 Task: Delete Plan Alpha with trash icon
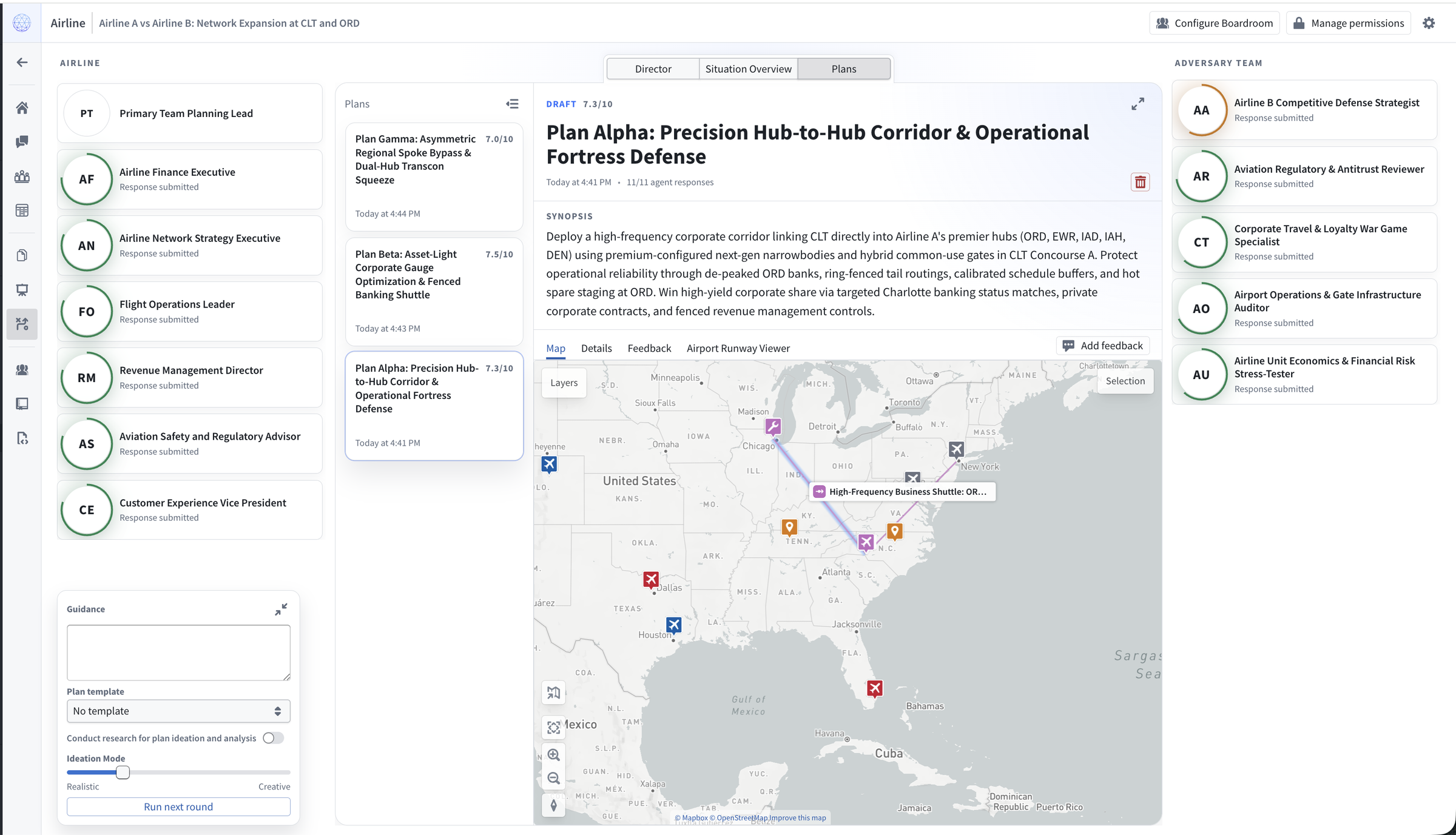tap(1141, 182)
